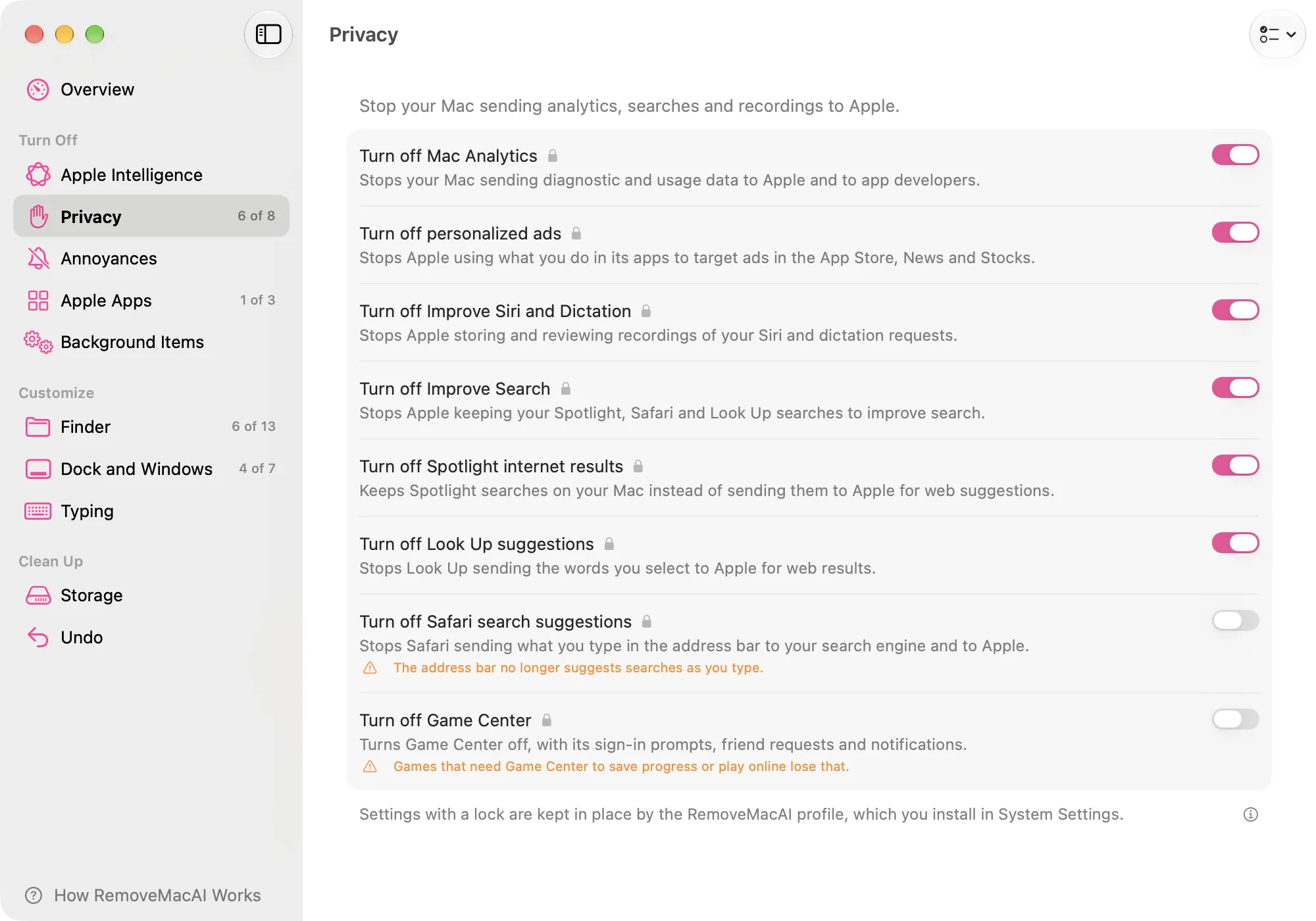Click the Finder folder icon

point(38,427)
